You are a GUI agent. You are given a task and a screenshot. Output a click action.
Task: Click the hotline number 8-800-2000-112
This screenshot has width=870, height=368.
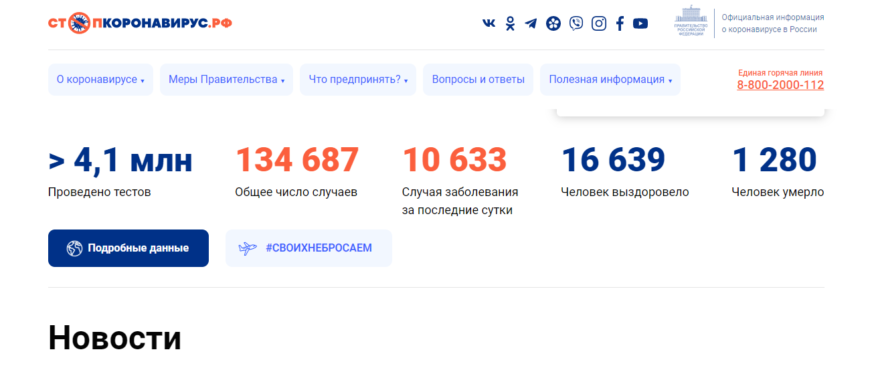pyautogui.click(x=780, y=85)
